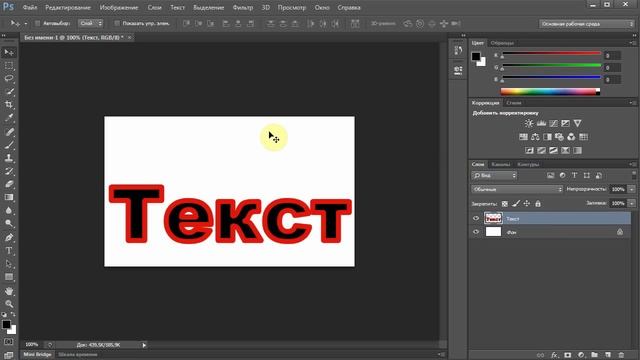
Task: Select the Rectangle shape tool
Action: [x=9, y=277]
